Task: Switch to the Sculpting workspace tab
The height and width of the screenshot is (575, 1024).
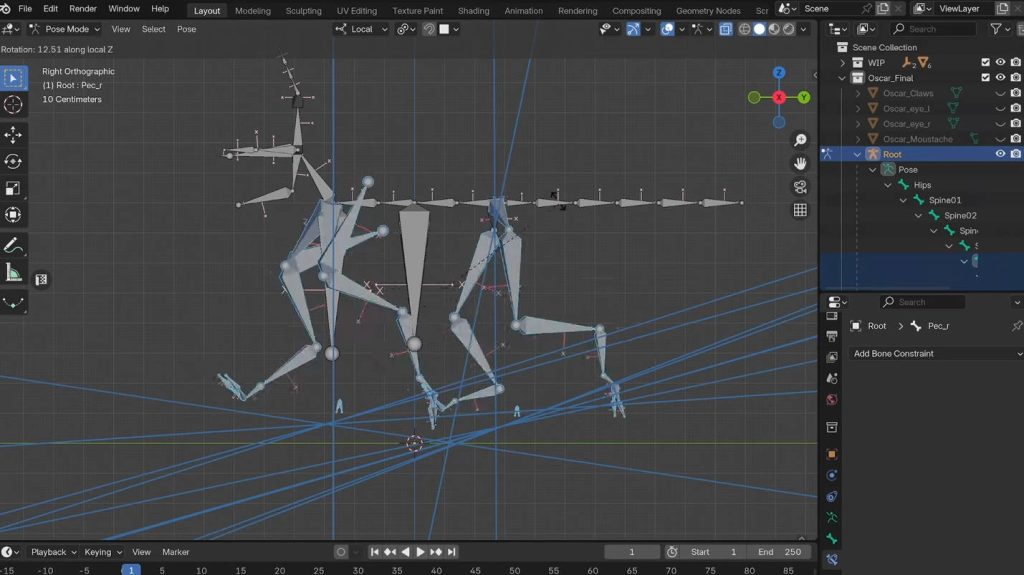Action: pyautogui.click(x=303, y=11)
